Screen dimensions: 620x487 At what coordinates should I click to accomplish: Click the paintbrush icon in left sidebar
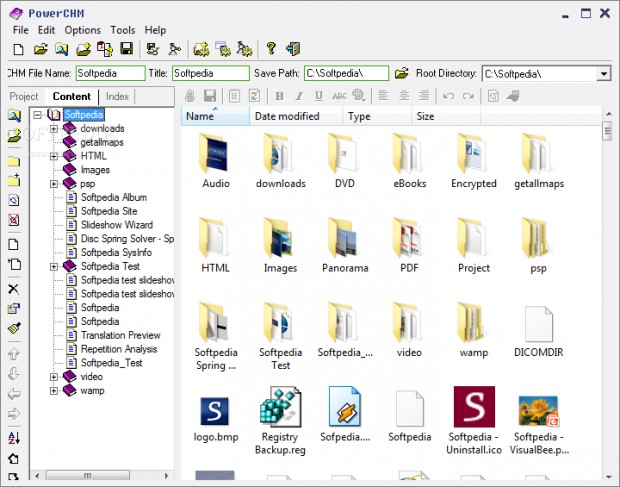click(14, 328)
